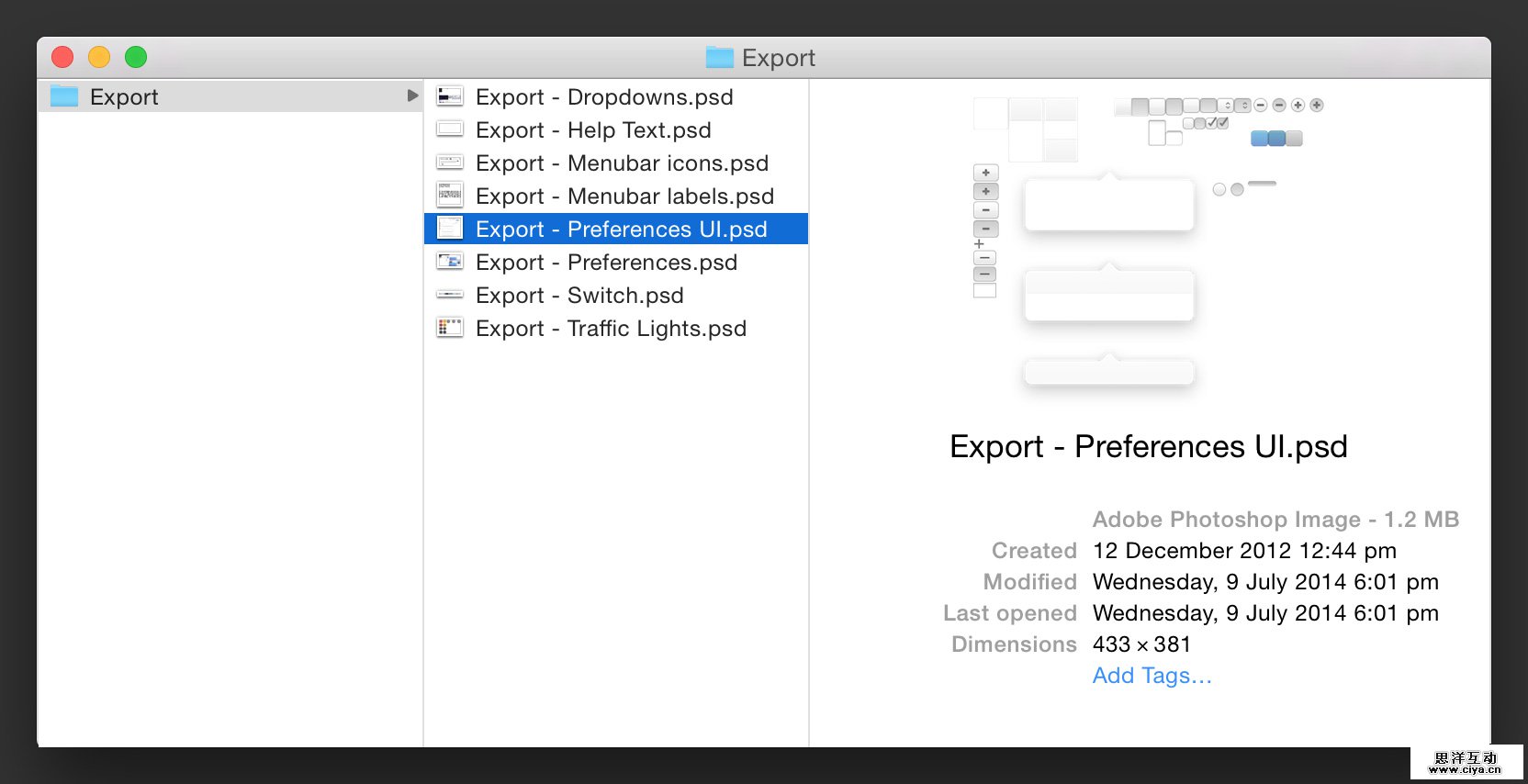The height and width of the screenshot is (784, 1528).
Task: Click the large file name heading in preview
Action: 1148,447
